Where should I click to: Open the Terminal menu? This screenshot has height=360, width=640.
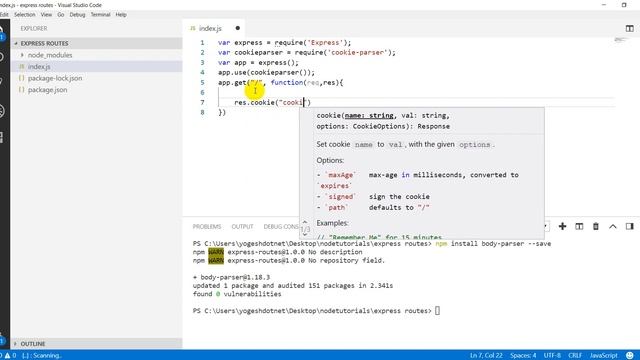tap(100, 14)
